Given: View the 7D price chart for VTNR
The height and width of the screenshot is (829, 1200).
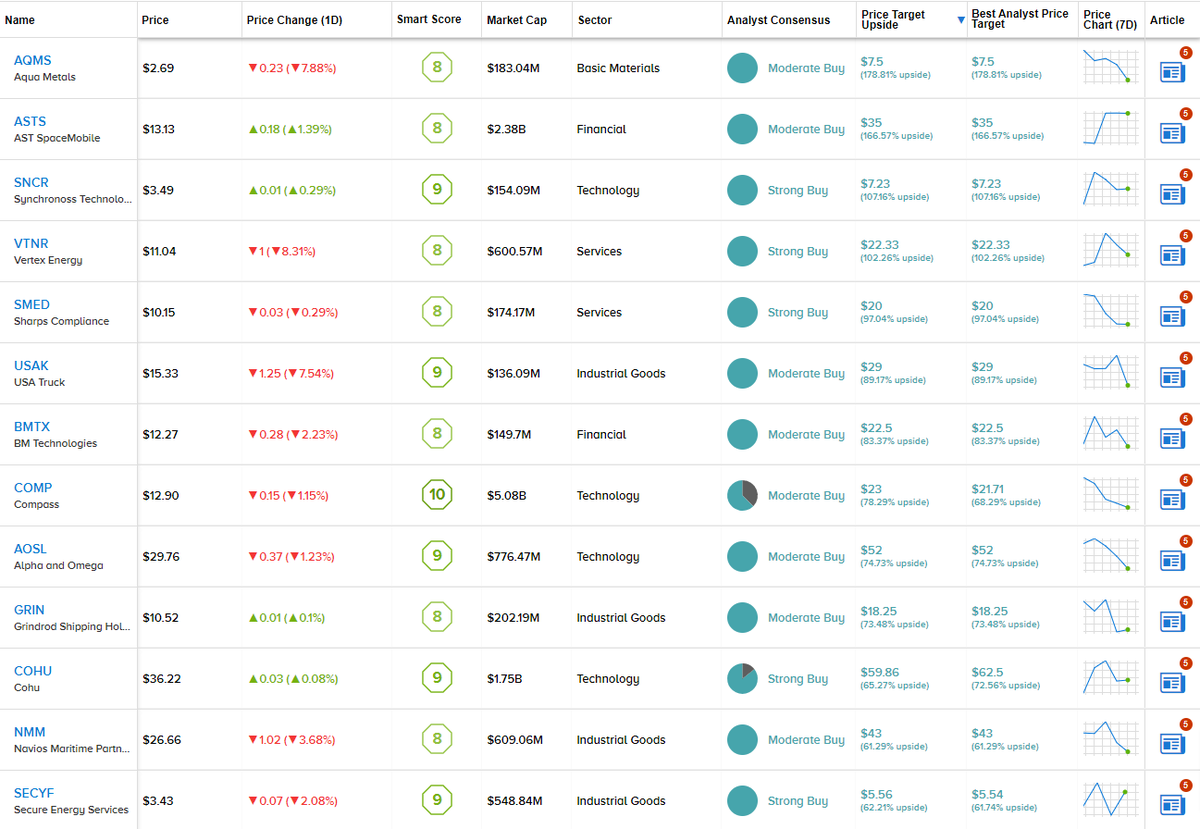Looking at the screenshot, I should pos(1110,250).
